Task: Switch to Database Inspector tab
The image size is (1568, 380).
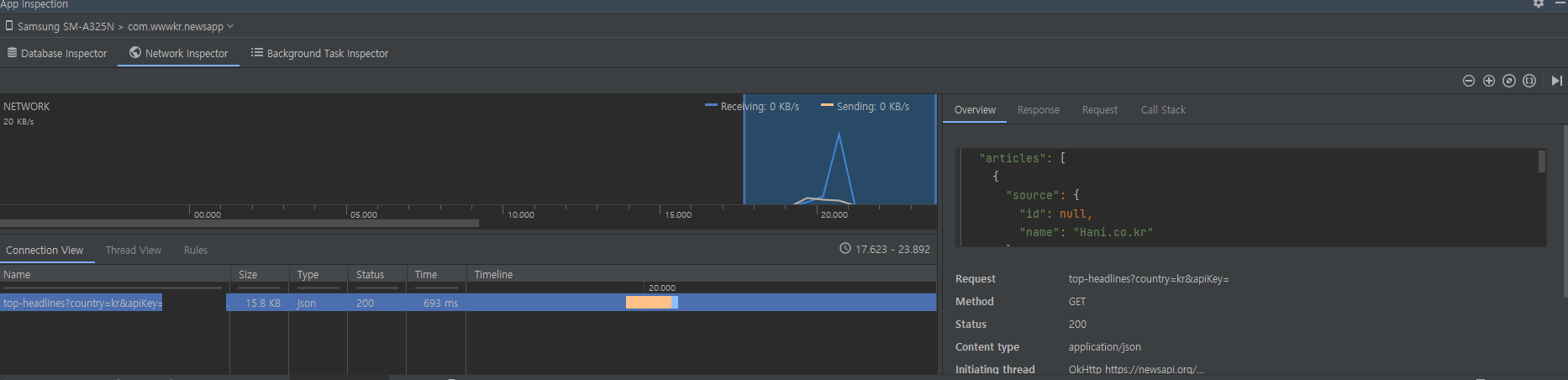Action: 58,53
